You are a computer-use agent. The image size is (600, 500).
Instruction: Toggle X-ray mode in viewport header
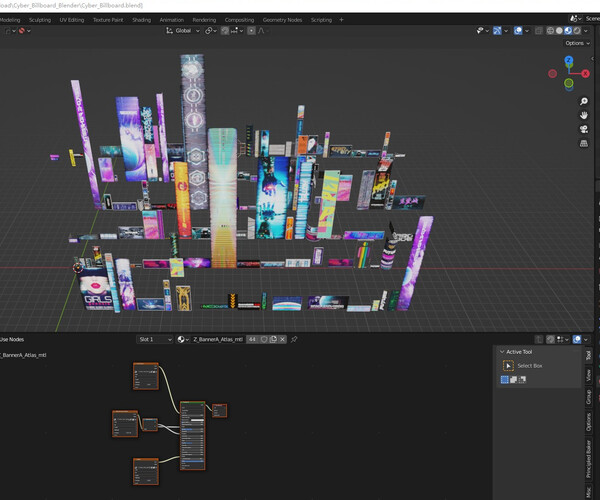click(538, 31)
